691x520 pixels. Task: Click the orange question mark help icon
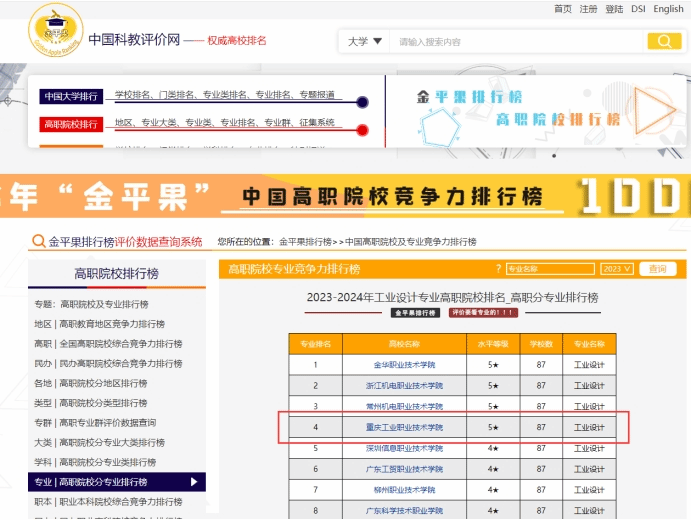click(x=498, y=269)
